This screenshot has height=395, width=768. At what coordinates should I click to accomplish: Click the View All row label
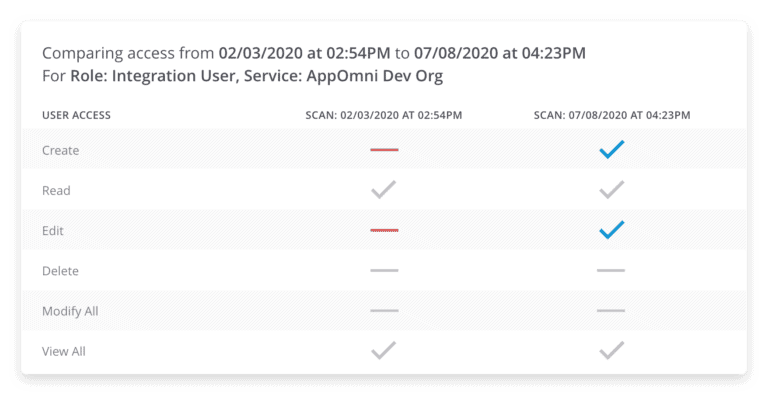64,351
